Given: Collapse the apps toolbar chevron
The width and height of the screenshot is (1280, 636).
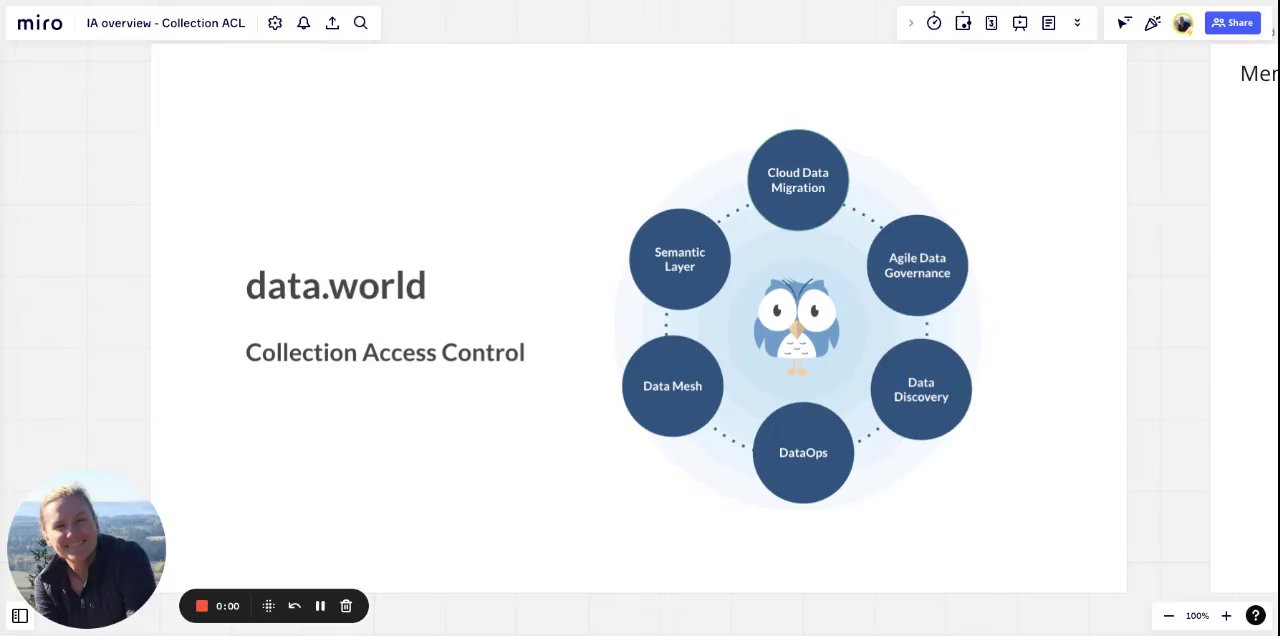Looking at the screenshot, I should click(x=910, y=23).
